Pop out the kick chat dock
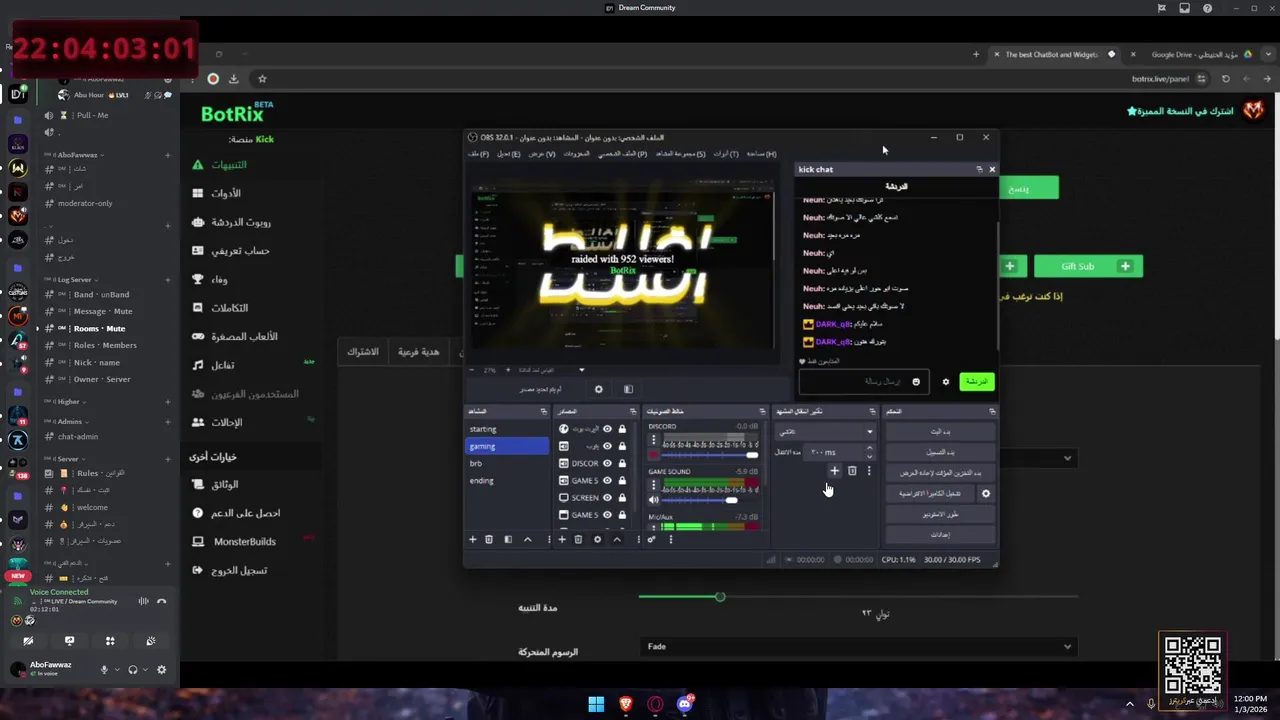The height and width of the screenshot is (720, 1280). [979, 169]
